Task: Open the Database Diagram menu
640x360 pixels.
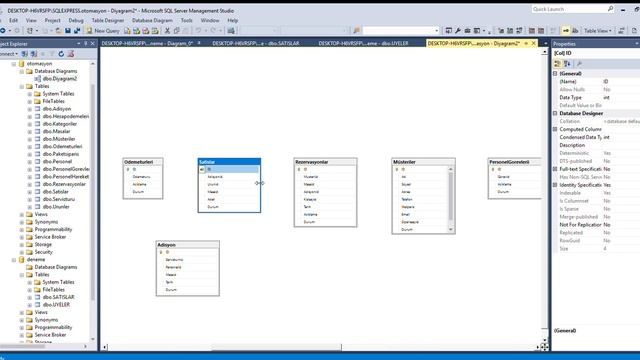Action: click(152, 20)
